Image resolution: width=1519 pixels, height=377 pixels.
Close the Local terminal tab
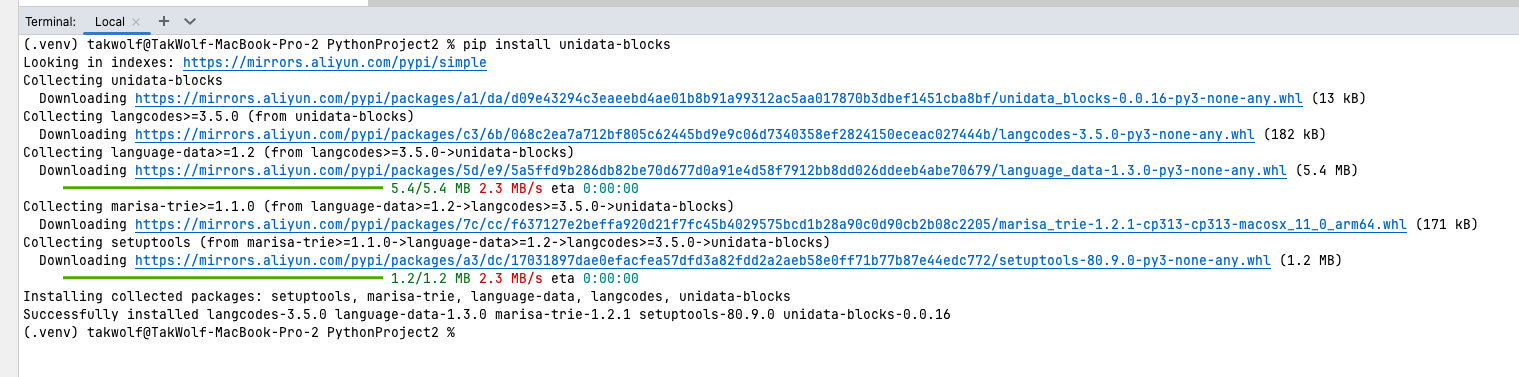coord(136,21)
